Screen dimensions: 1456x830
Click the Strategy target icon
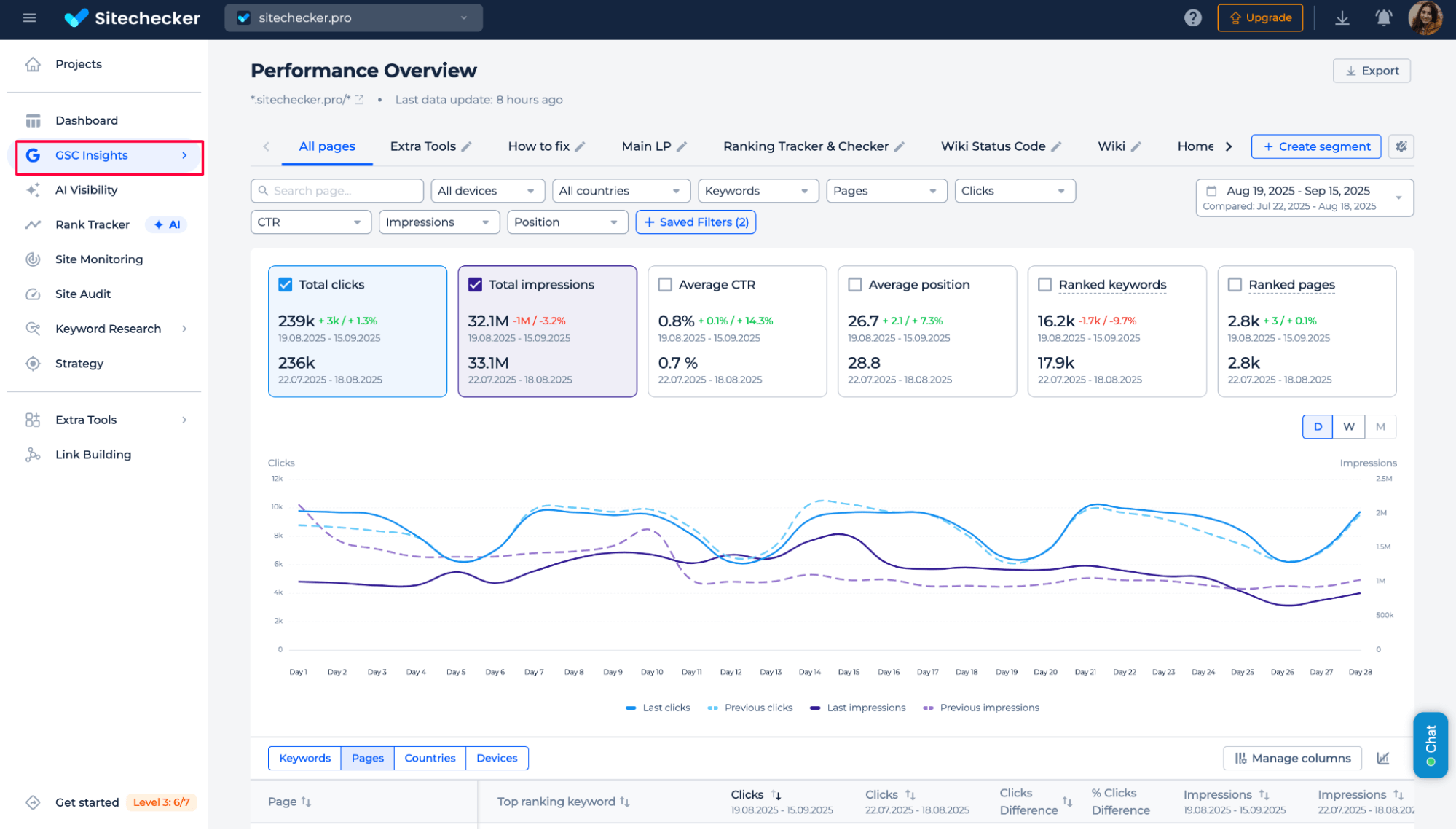(x=33, y=364)
